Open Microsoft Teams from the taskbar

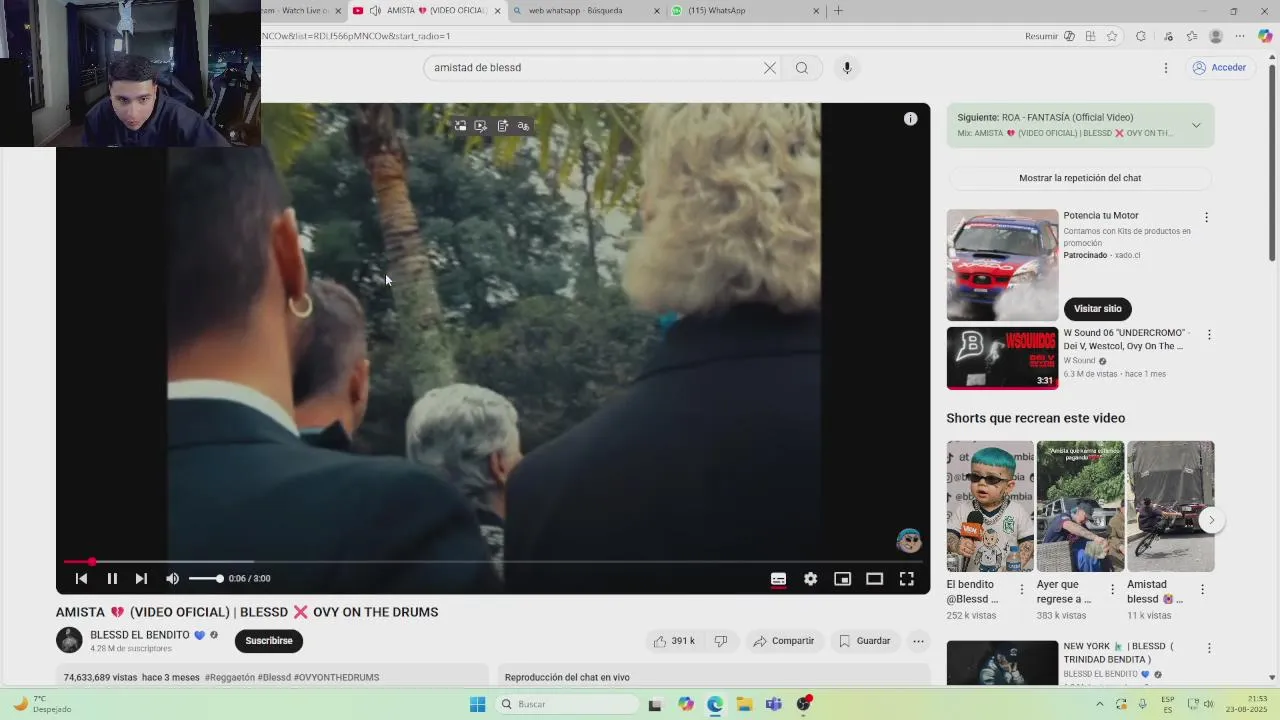tap(773, 704)
